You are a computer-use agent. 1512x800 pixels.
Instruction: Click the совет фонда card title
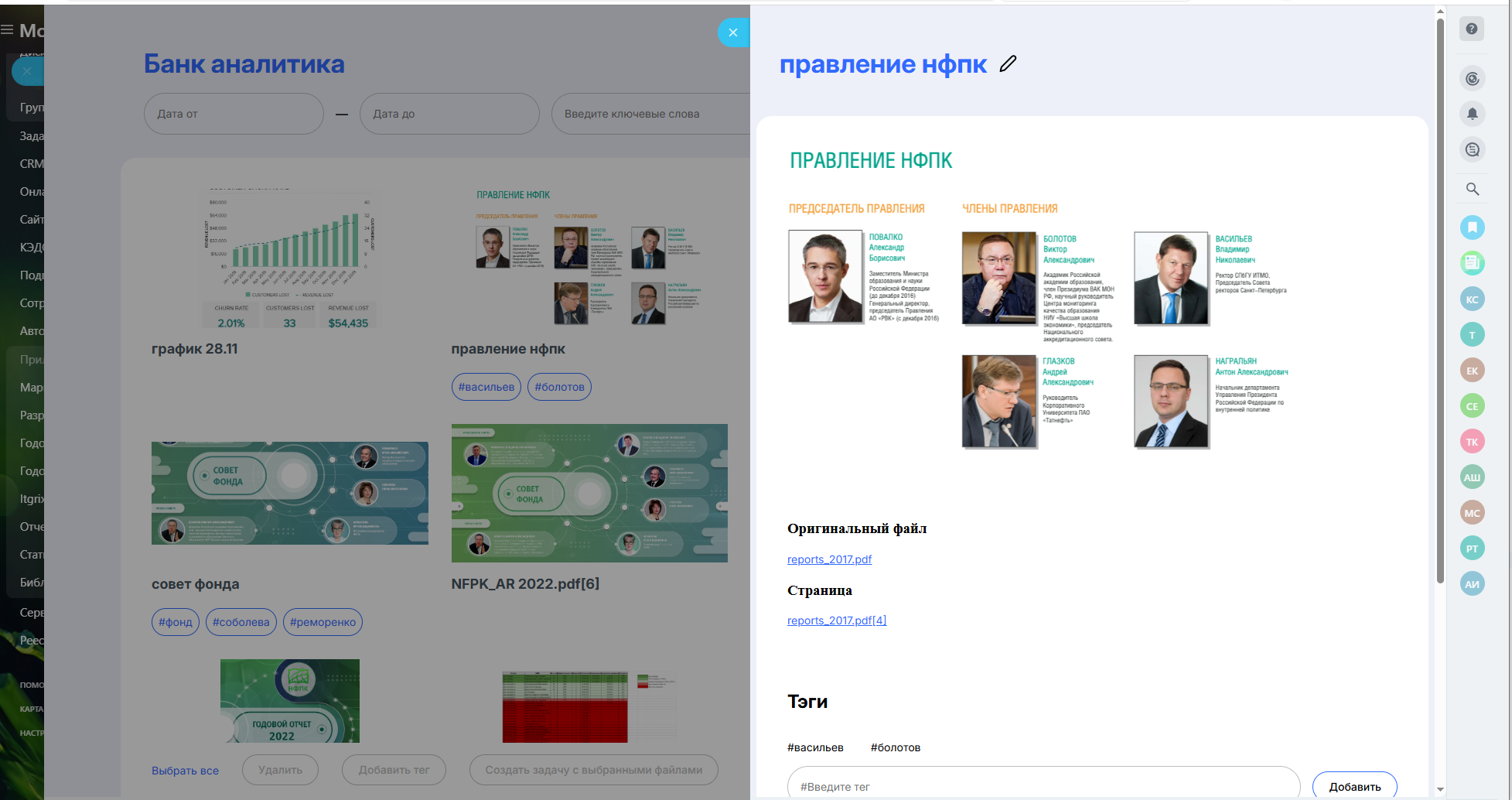point(196,584)
